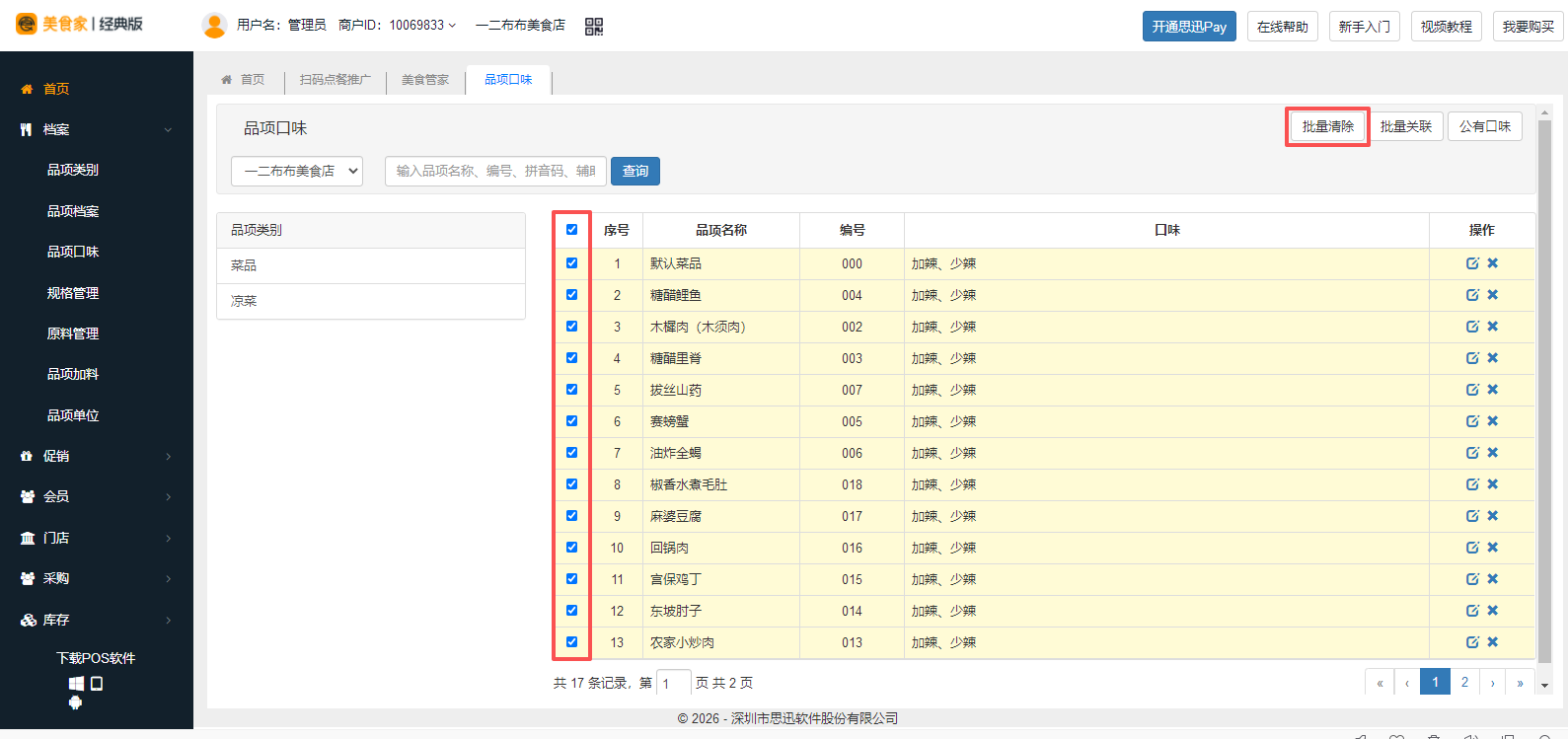Open 品项类别 in the sidebar
The width and height of the screenshot is (1568, 739).
point(73,170)
